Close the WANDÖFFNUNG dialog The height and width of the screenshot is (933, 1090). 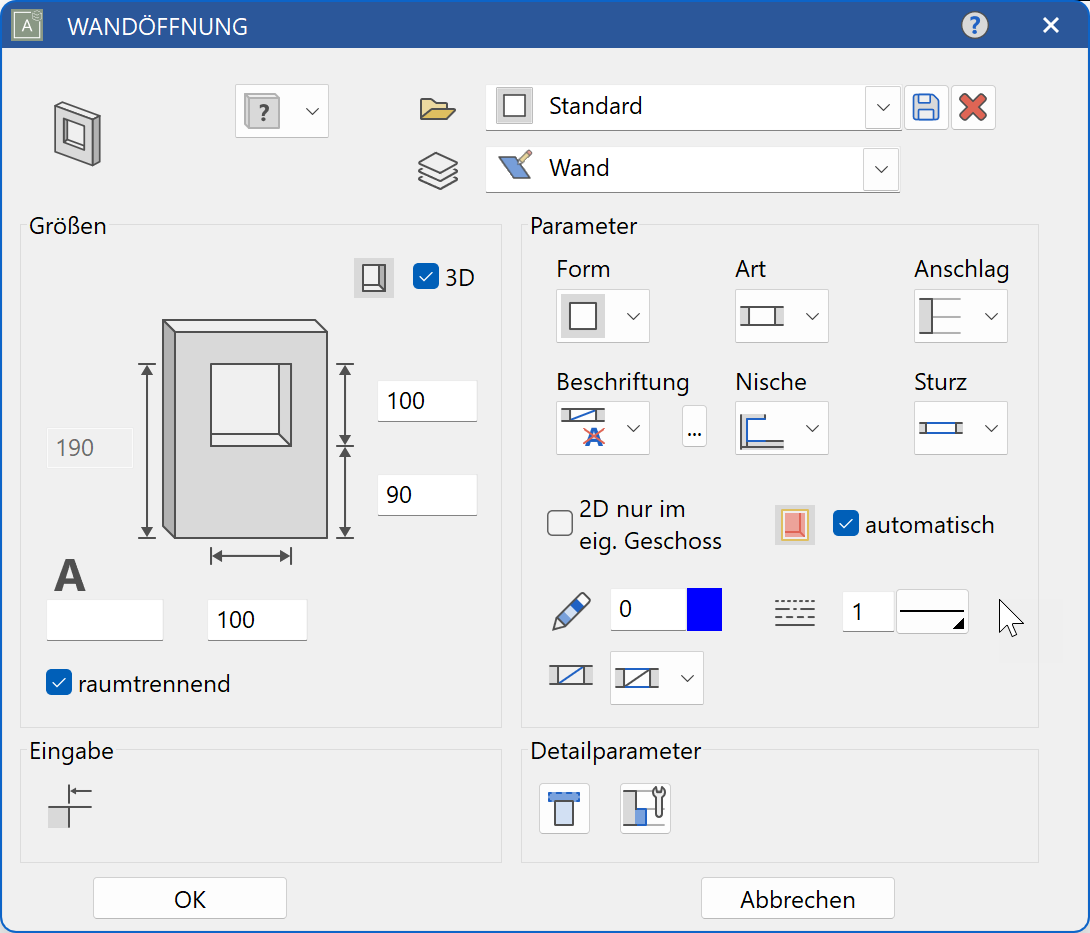pyautogui.click(x=1050, y=26)
